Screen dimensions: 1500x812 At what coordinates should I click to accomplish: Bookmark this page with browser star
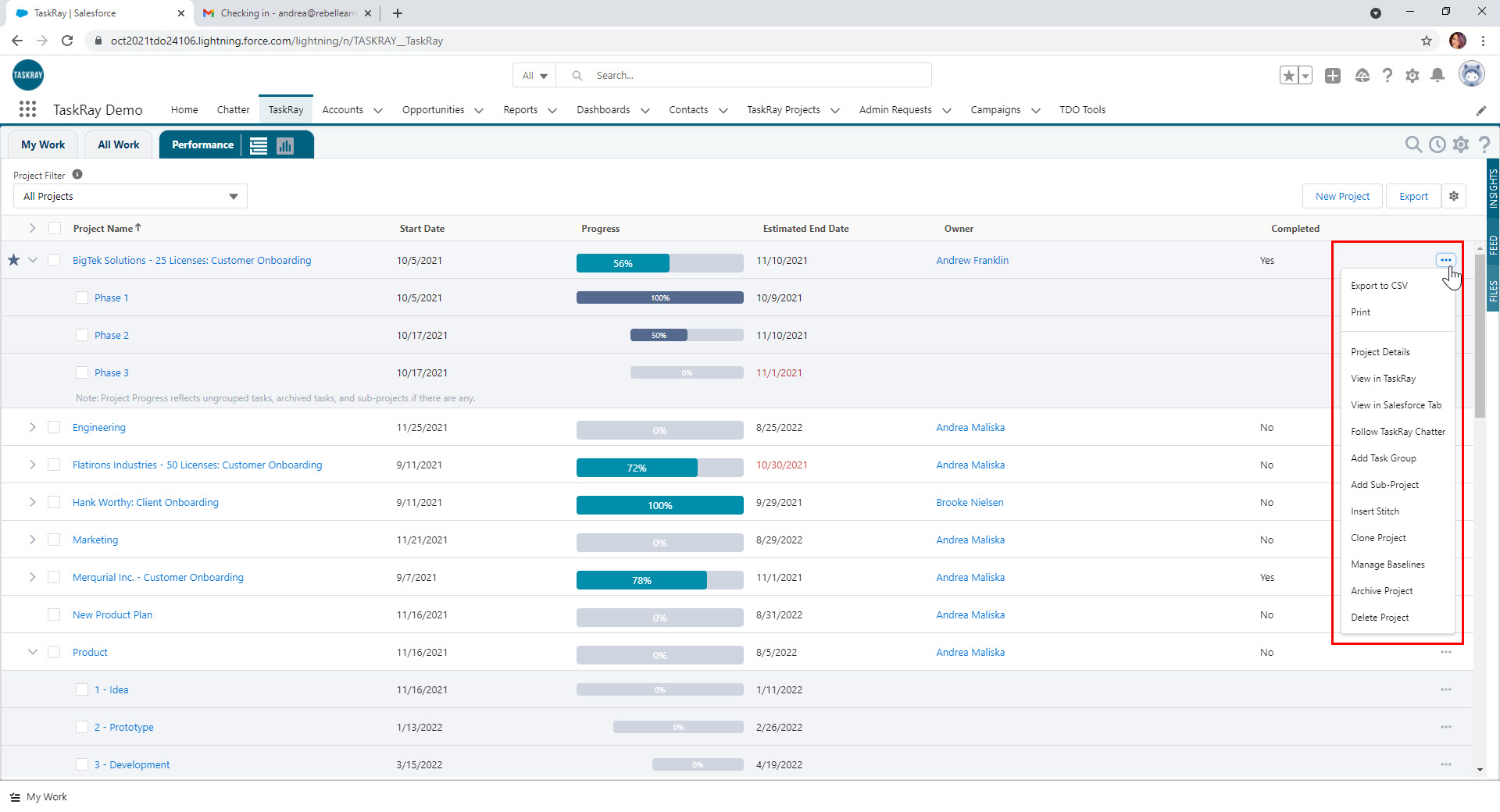click(1427, 41)
